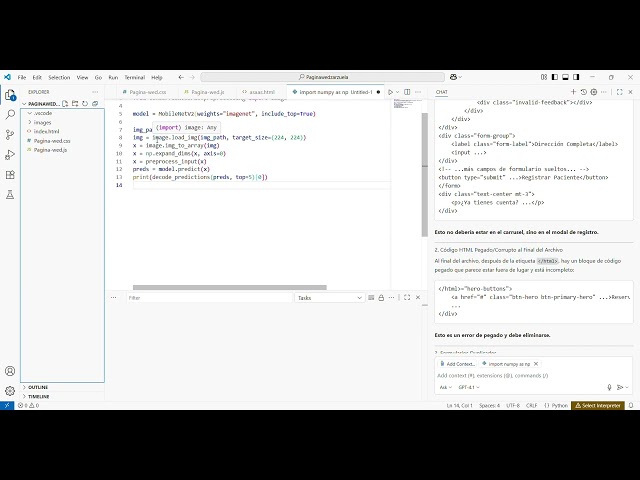Click Add Context button in chat
The width and height of the screenshot is (640, 480).
457,364
